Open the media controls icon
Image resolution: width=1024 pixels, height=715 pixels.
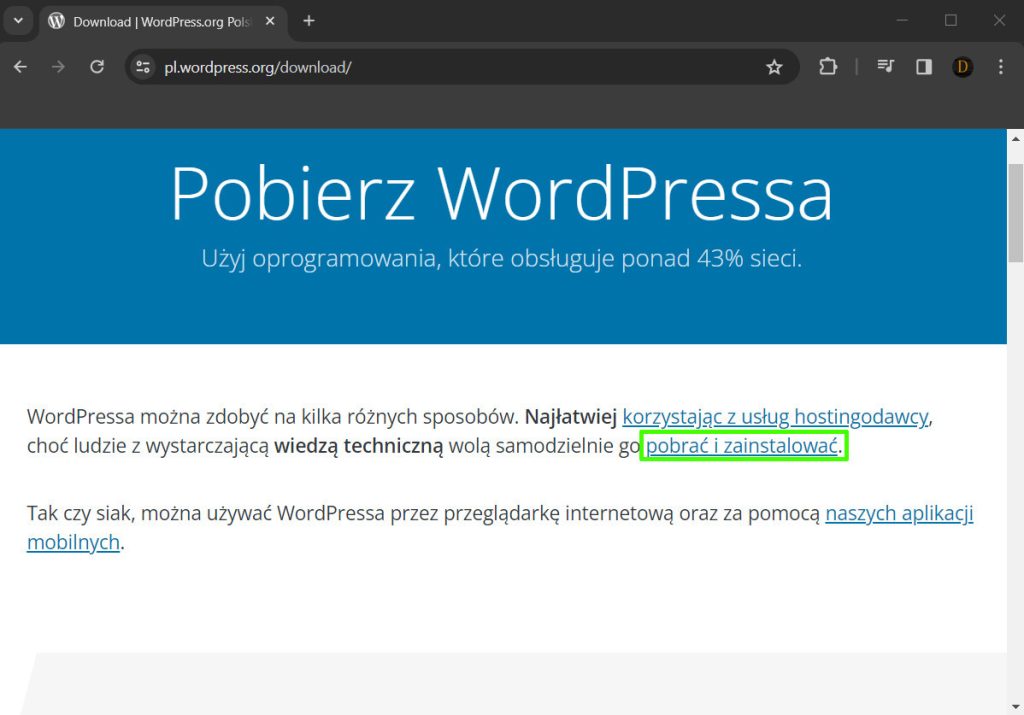coord(885,67)
